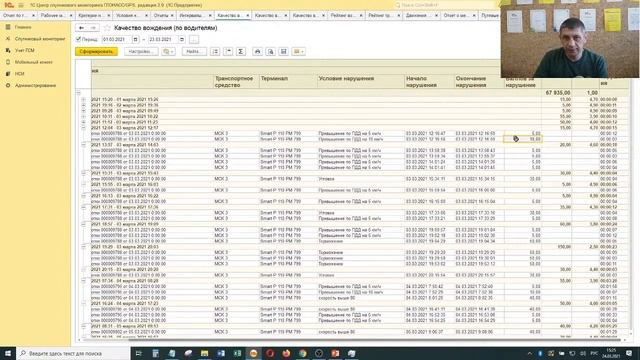The image size is (640, 360).
Task: Open the send by email dropdown
Action: [298, 51]
